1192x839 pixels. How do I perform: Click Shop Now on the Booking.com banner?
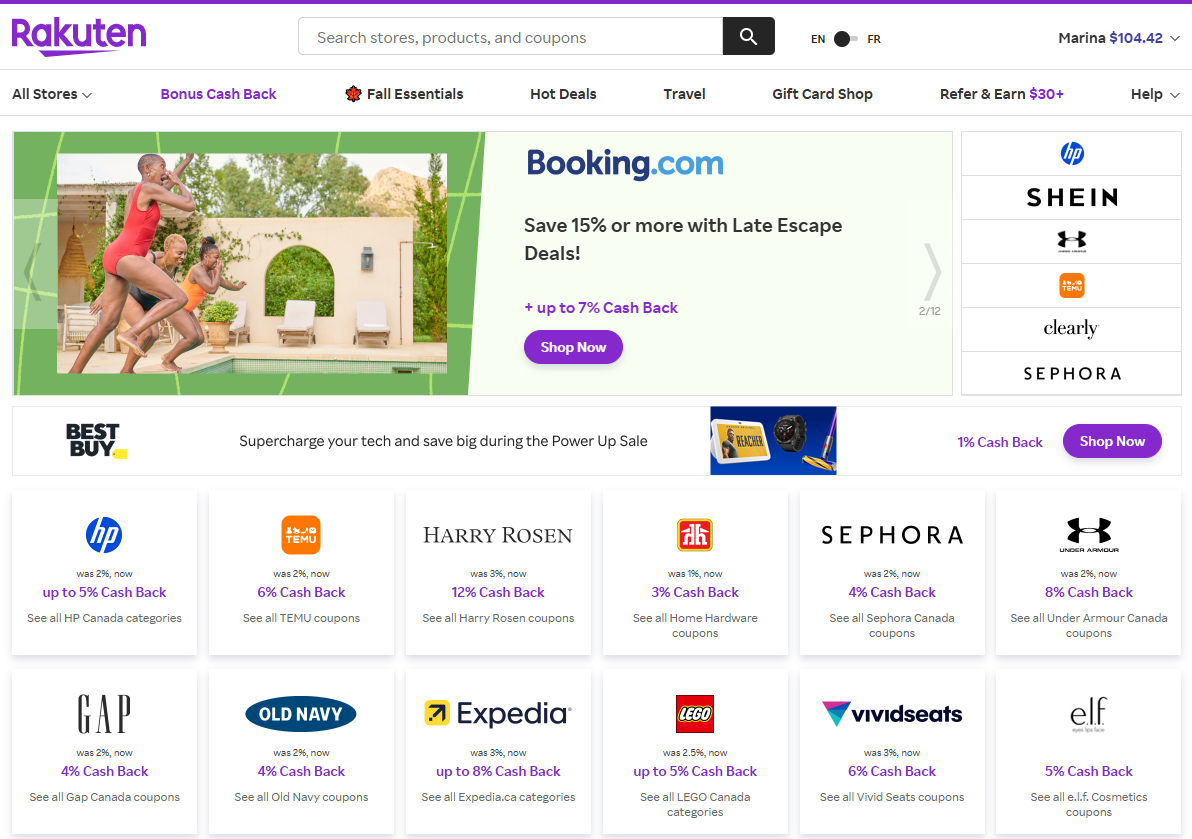pos(573,347)
